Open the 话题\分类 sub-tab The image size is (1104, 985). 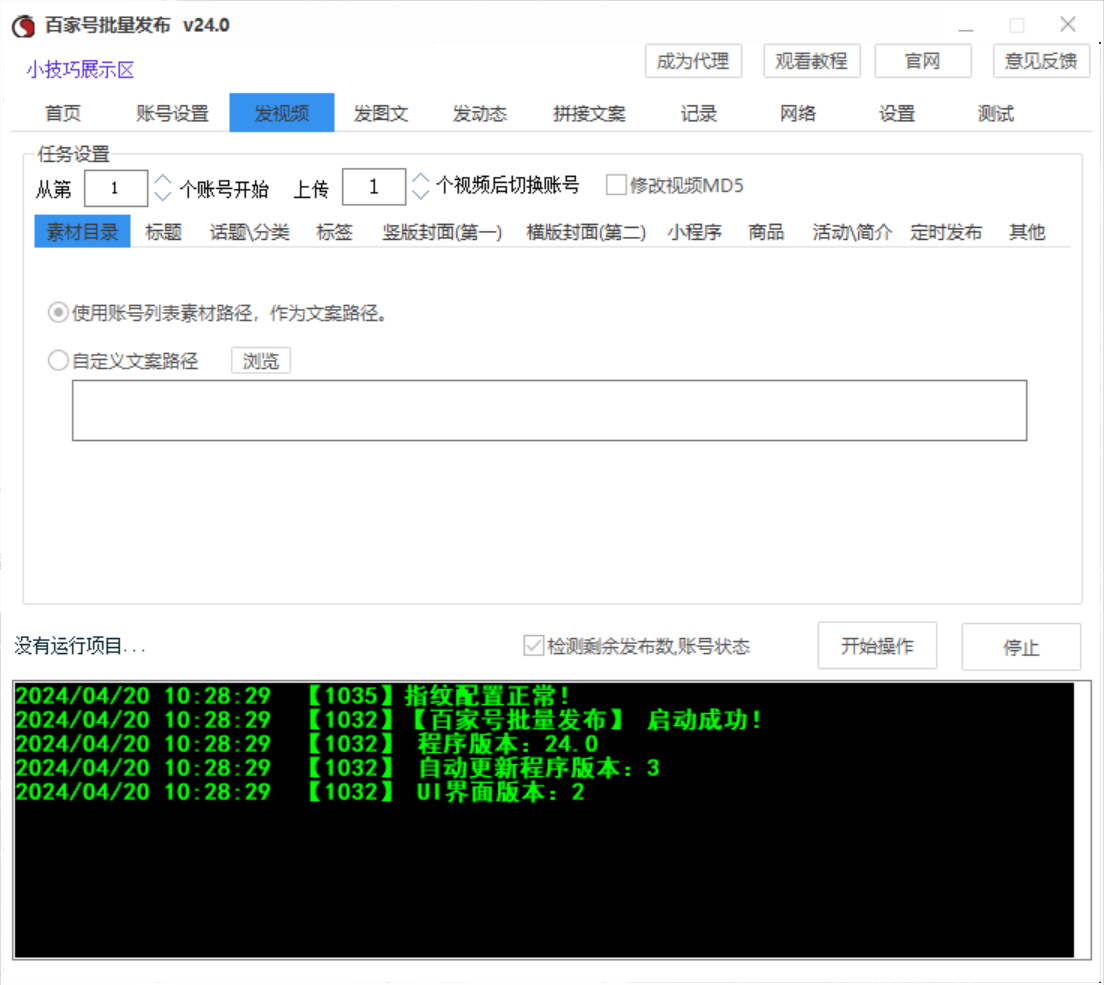(x=249, y=232)
